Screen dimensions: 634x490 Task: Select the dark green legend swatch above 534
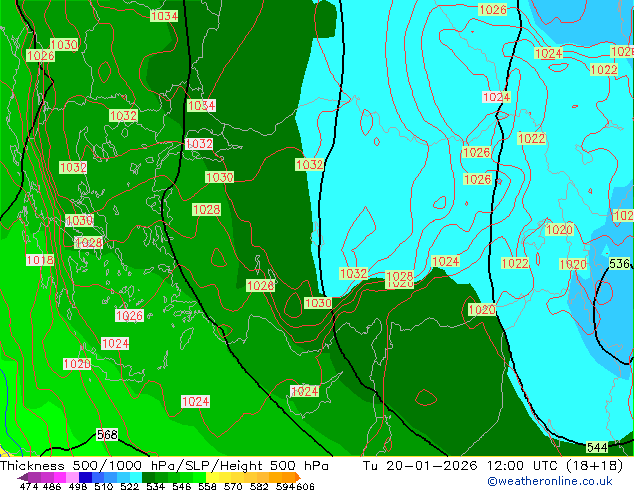[148, 477]
